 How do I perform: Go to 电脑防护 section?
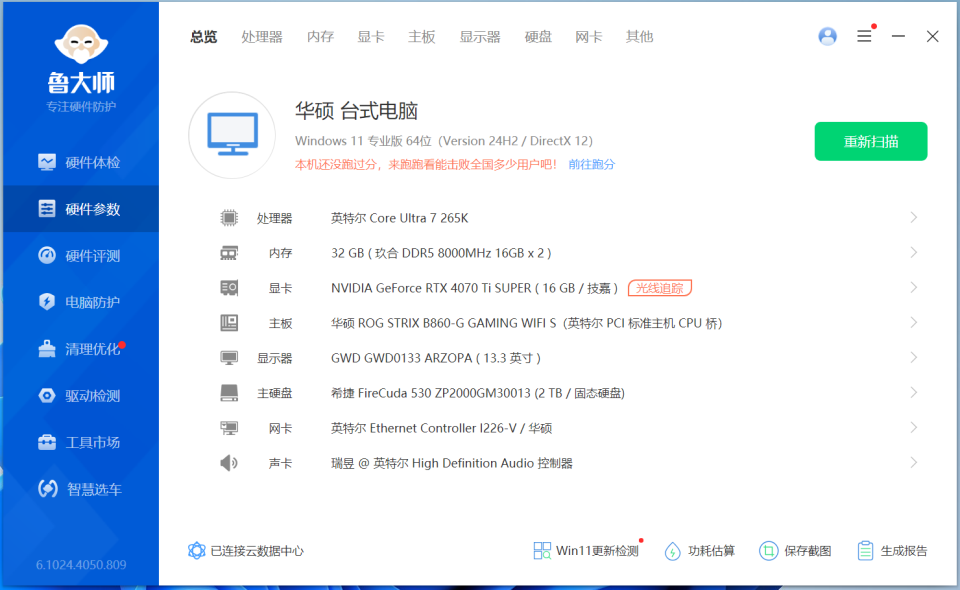(80, 302)
